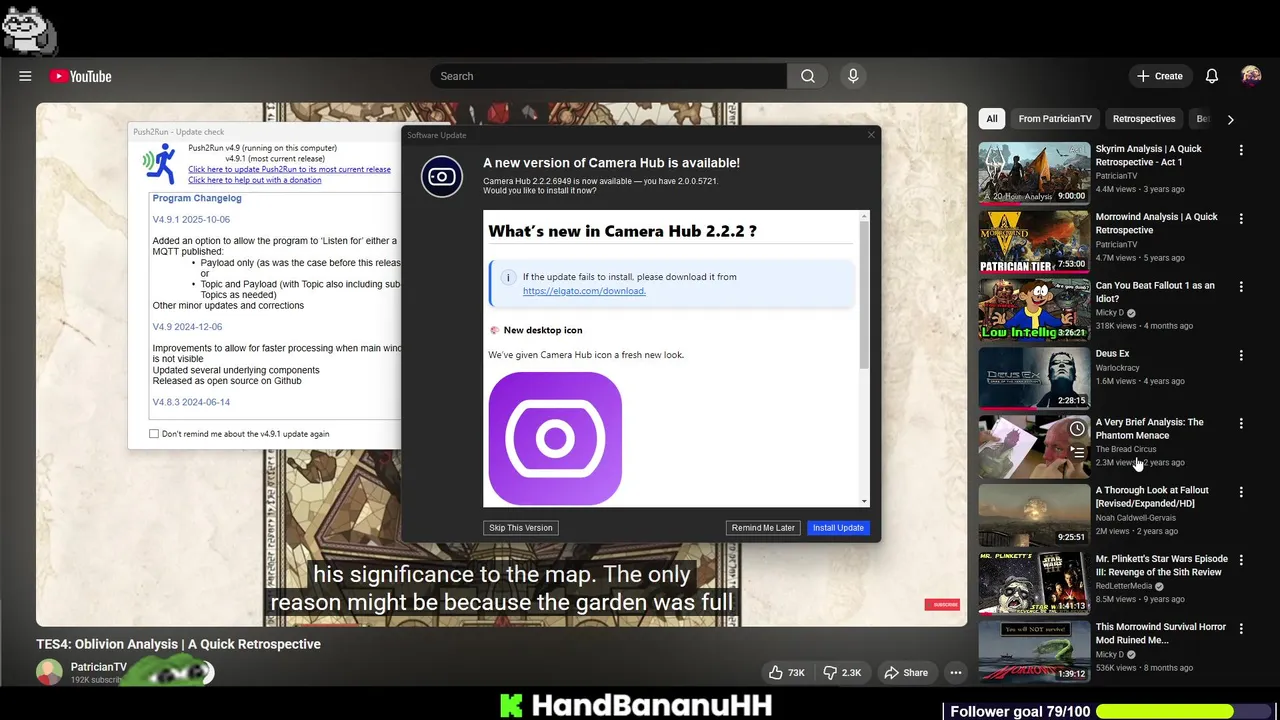1280x720 pixels.
Task: Click Push2Run donation help link
Action: (x=255, y=180)
